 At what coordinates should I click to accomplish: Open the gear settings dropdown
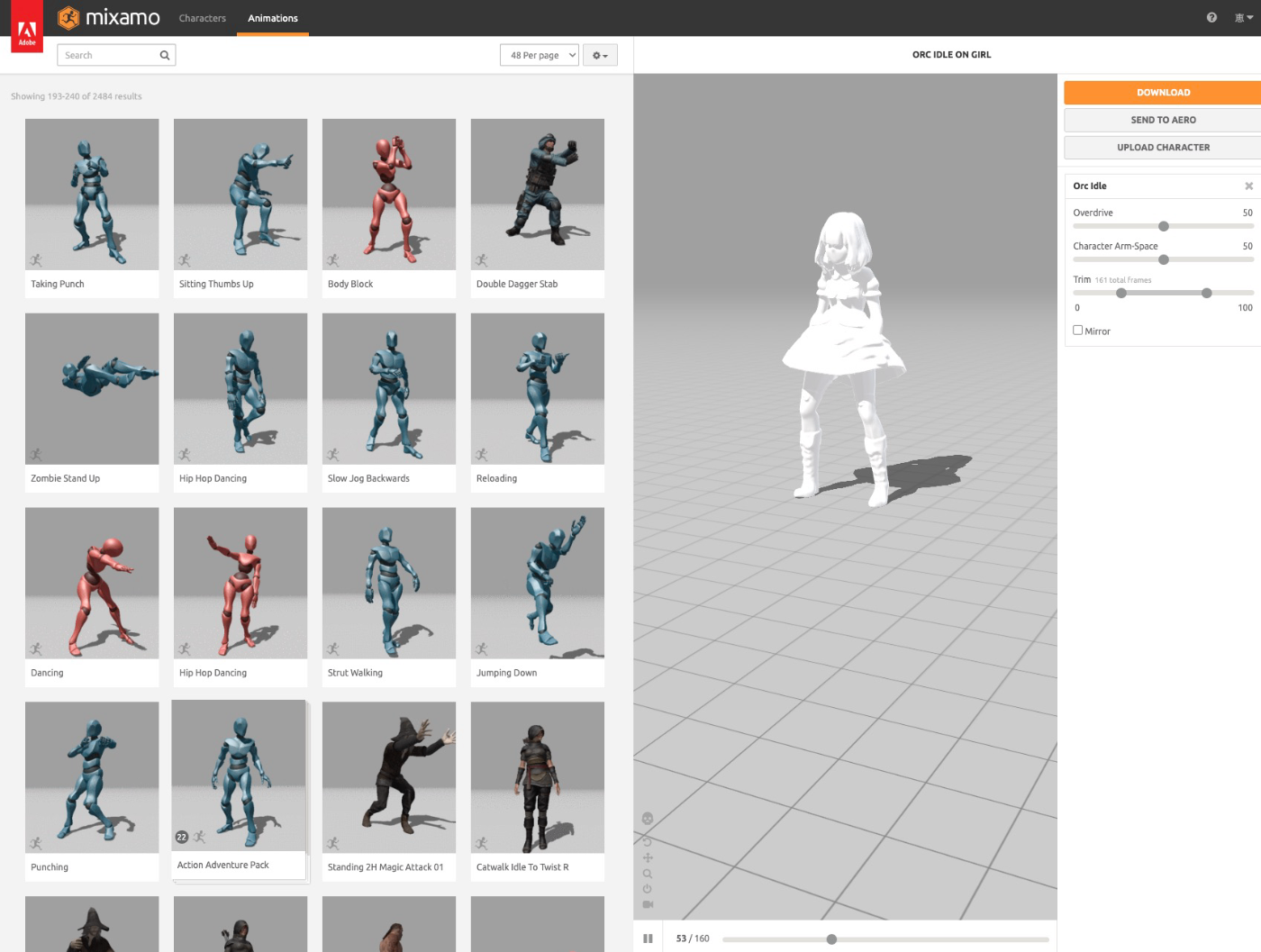(600, 55)
